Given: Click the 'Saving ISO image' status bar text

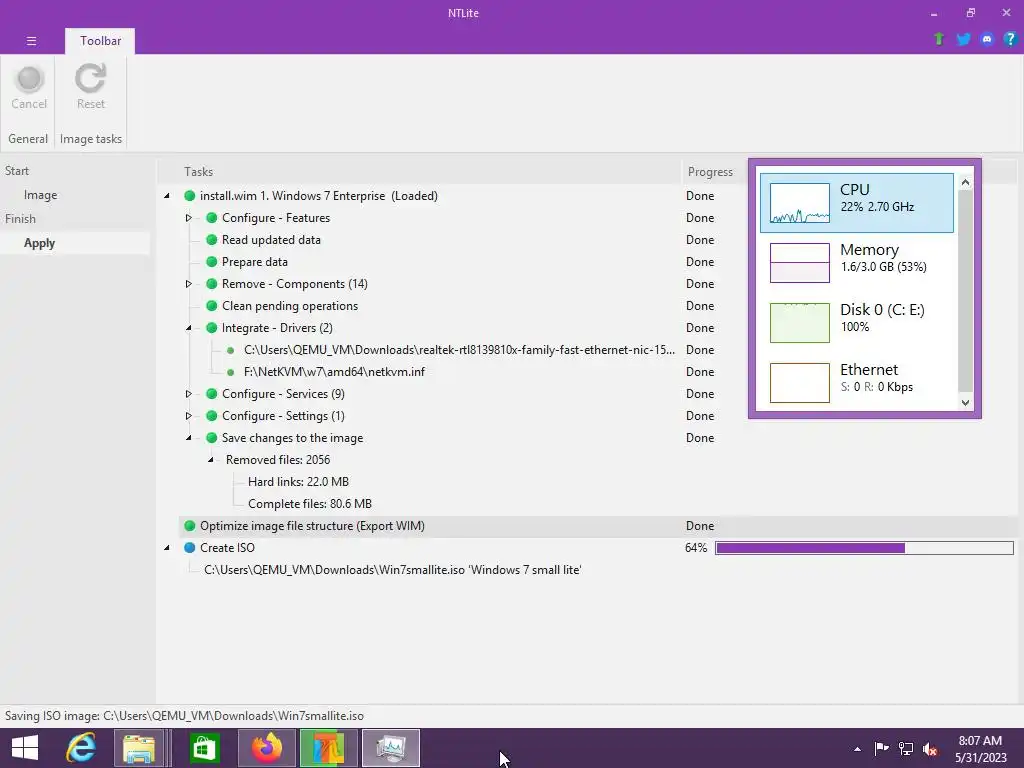Looking at the screenshot, I should pos(184,716).
